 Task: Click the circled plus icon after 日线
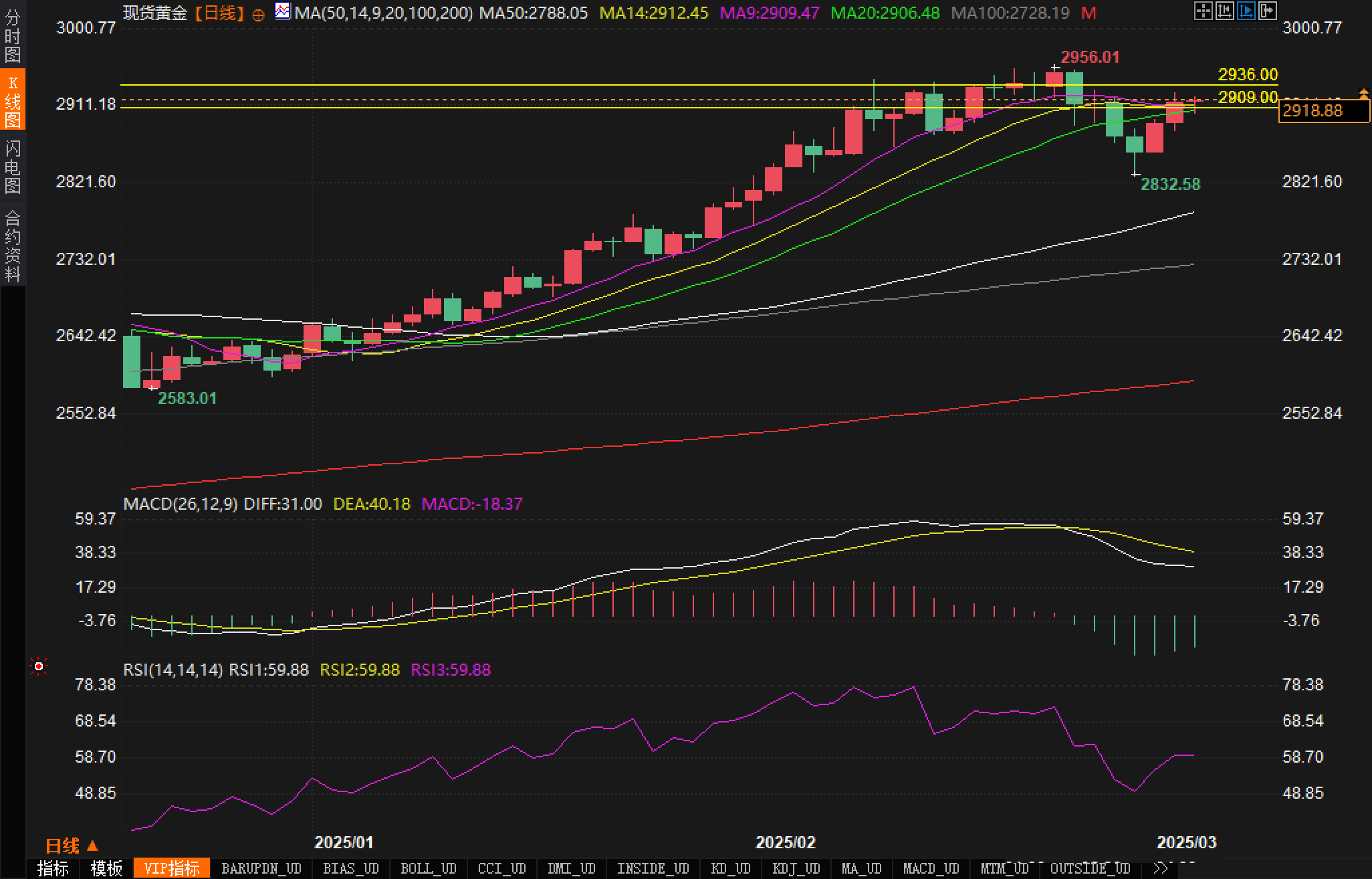point(259,15)
